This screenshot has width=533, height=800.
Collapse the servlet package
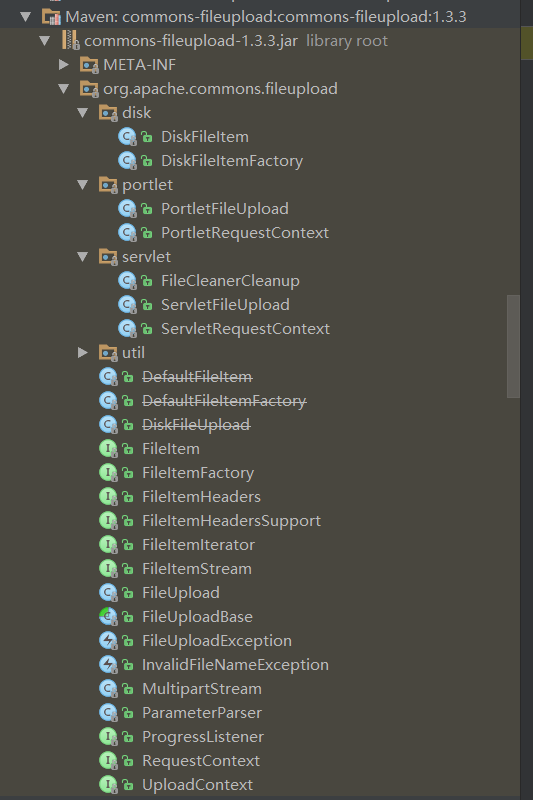pos(83,257)
